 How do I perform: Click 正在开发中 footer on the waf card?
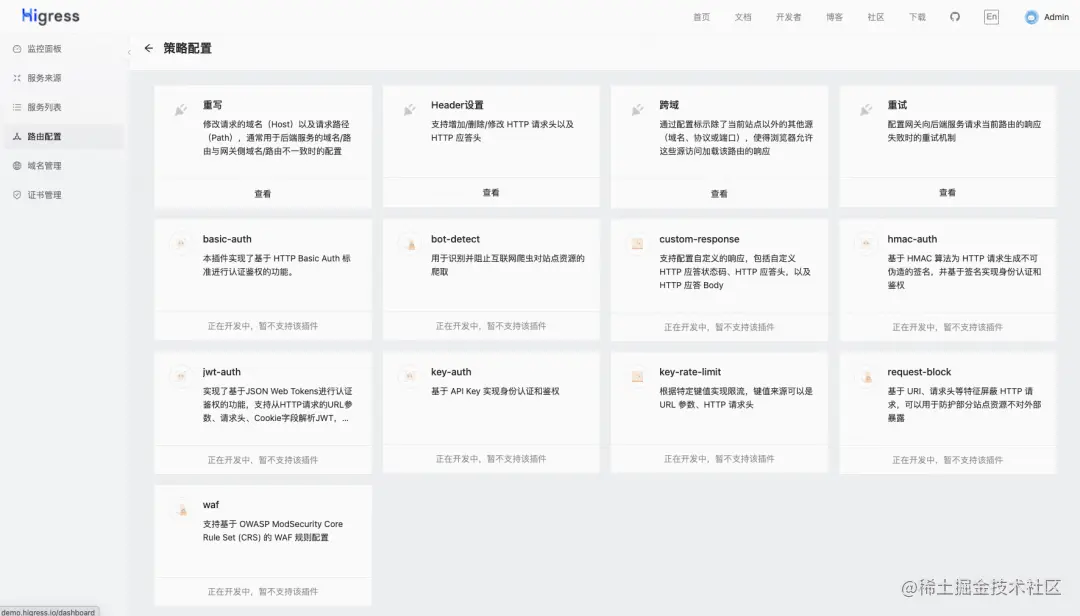(262, 592)
